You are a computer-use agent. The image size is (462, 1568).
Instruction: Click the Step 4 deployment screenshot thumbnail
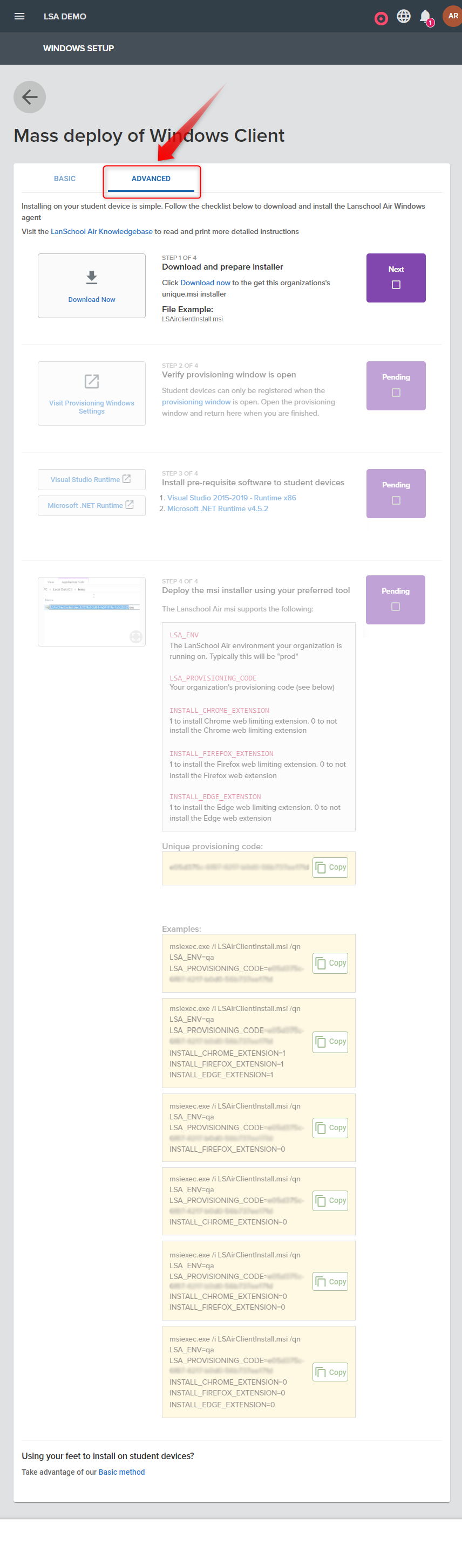(x=91, y=611)
